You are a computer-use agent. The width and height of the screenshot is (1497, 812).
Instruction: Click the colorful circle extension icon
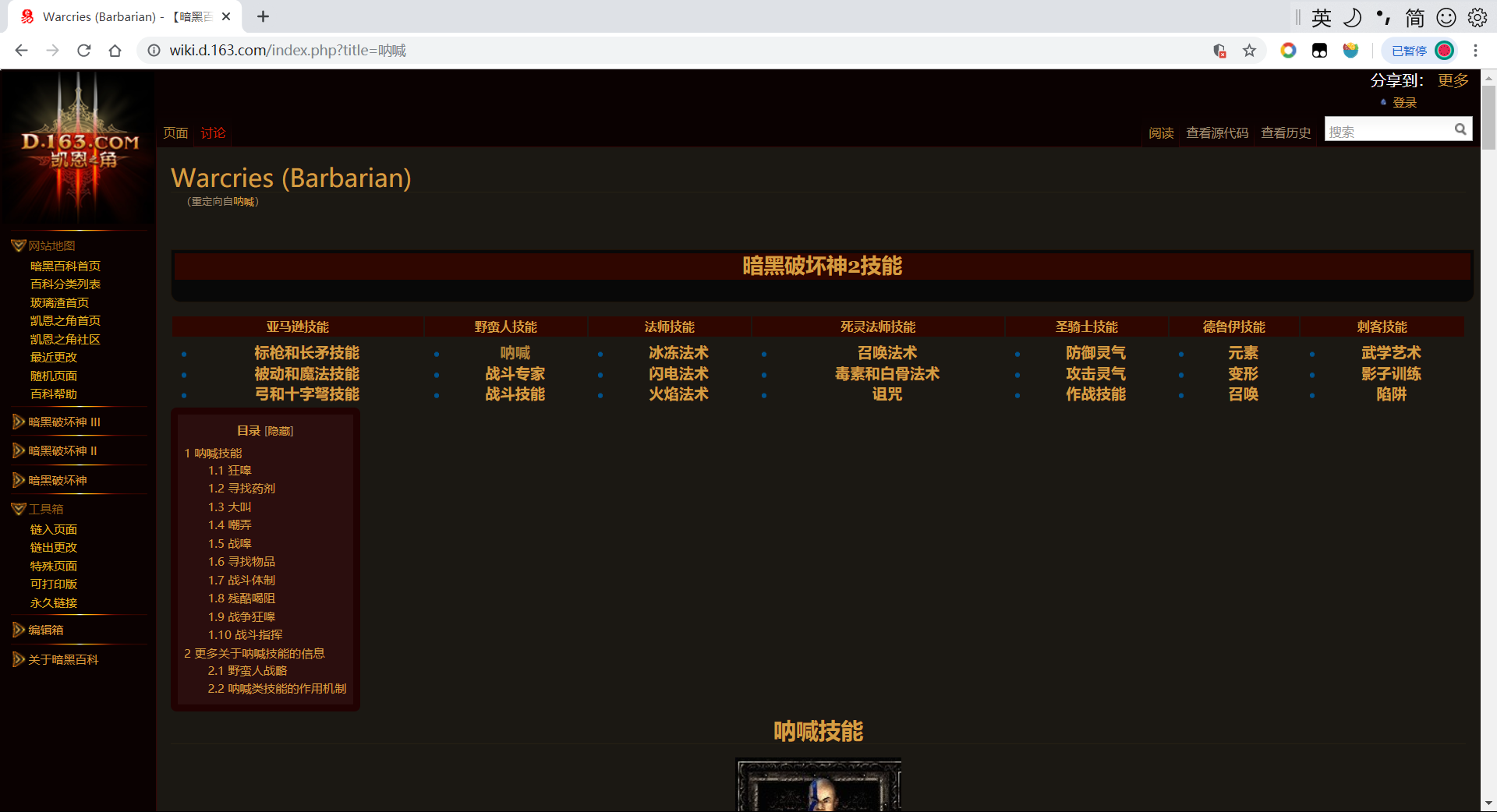pyautogui.click(x=1288, y=51)
